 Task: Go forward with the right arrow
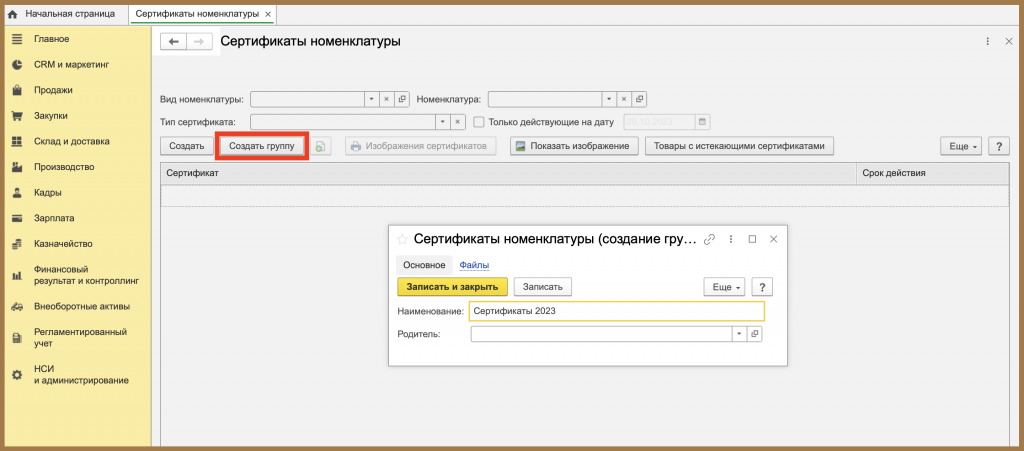(x=199, y=42)
